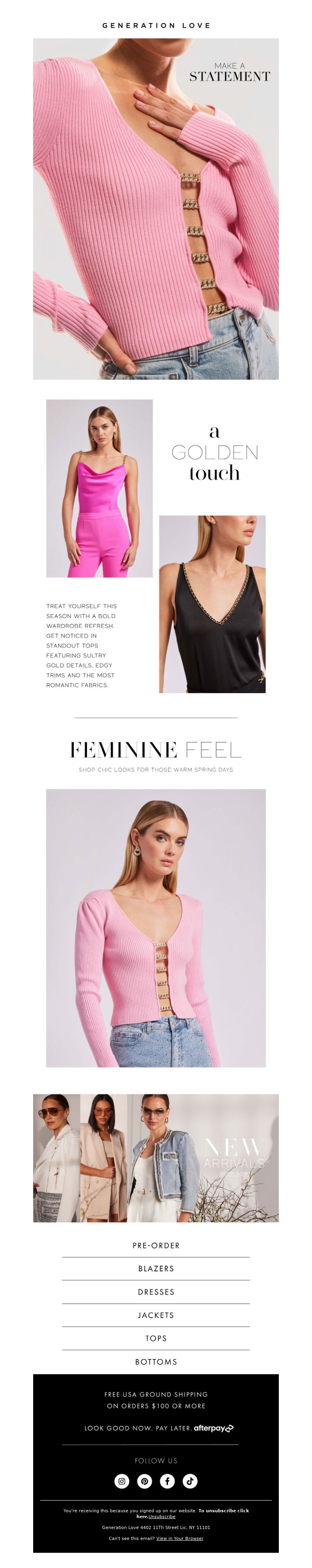Open the Facebook social icon
This screenshot has height=1568, width=312.
[167, 1481]
